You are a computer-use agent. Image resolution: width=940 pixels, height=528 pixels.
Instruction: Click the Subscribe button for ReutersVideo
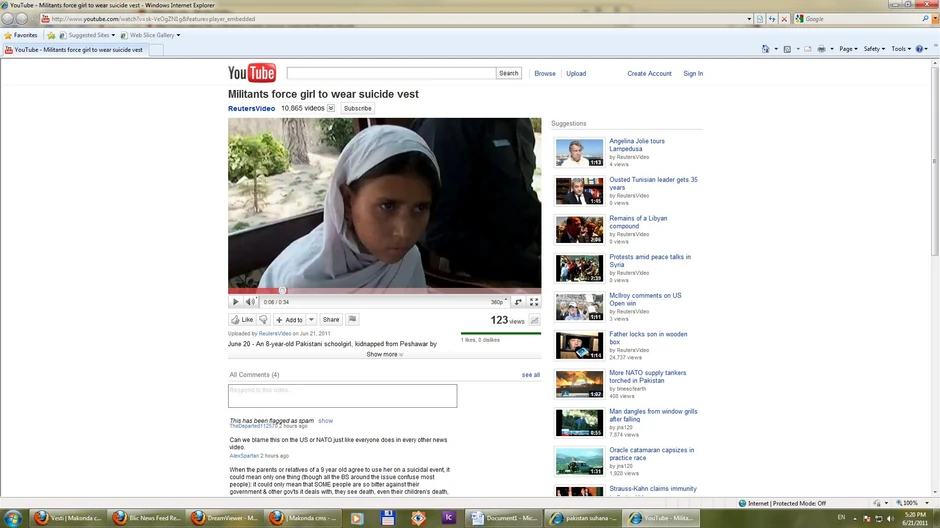point(357,108)
